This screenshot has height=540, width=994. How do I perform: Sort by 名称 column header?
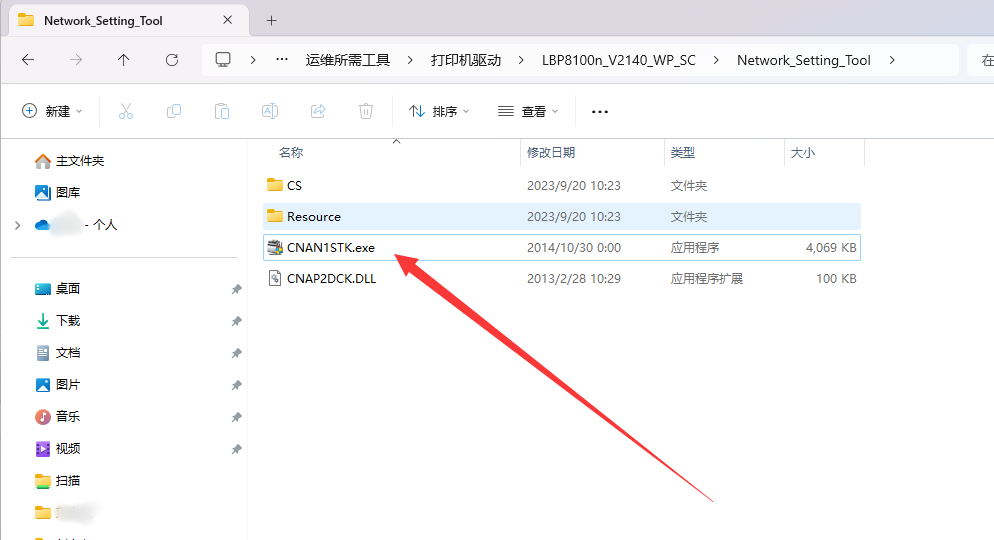pos(291,153)
